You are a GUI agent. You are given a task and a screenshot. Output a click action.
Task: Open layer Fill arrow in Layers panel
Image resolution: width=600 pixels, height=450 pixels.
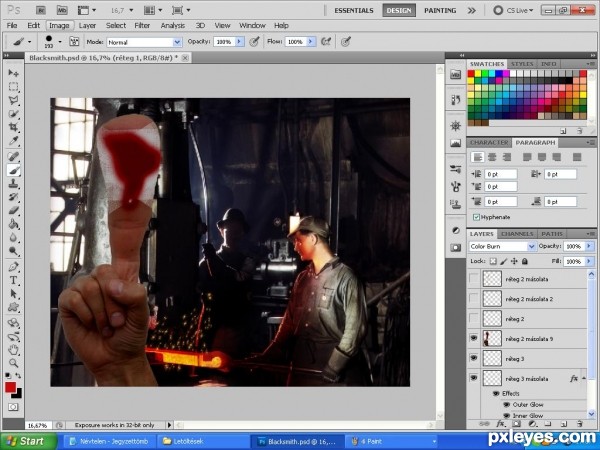pos(589,261)
